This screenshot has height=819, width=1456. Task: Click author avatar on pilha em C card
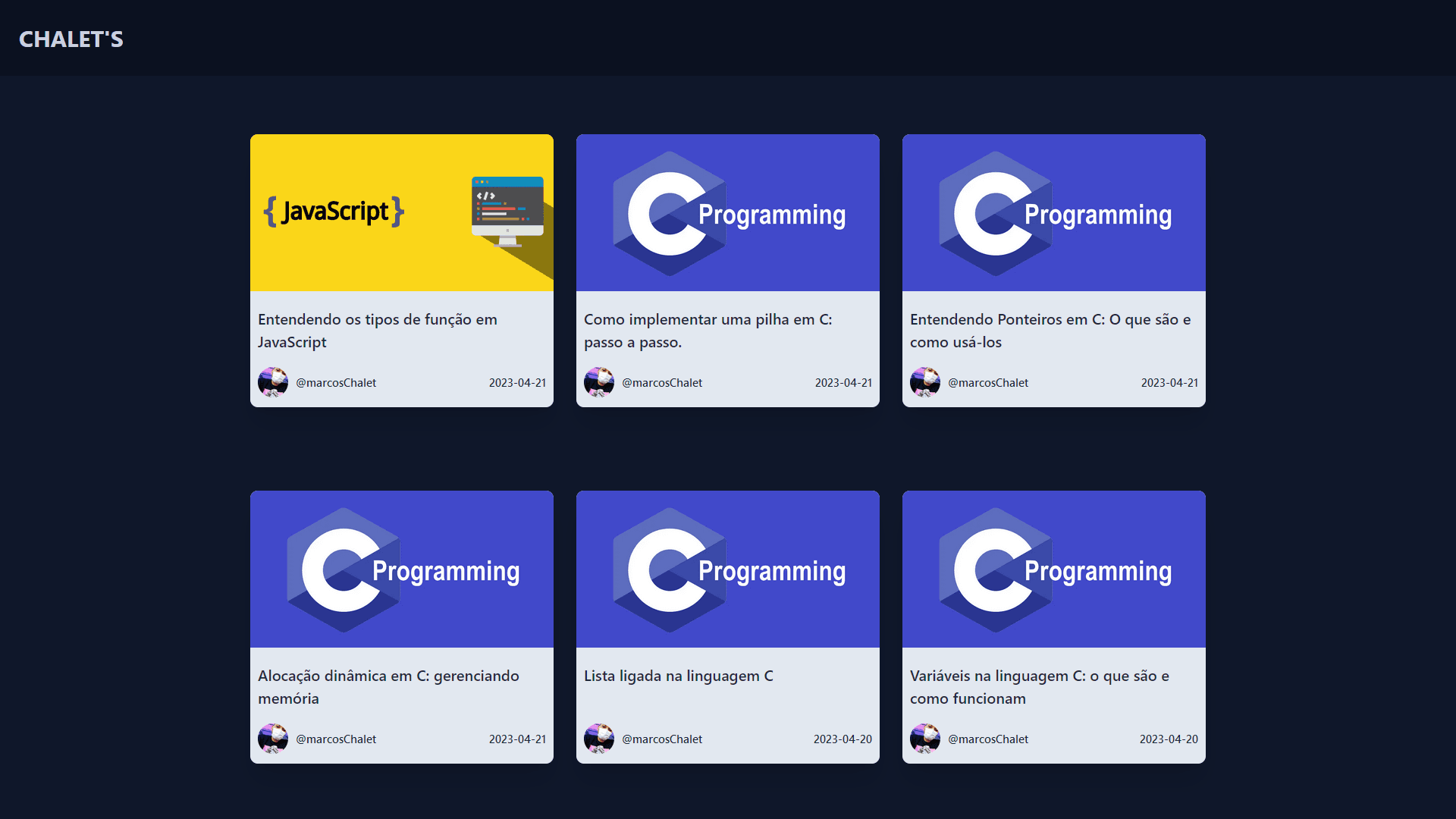pyautogui.click(x=599, y=382)
